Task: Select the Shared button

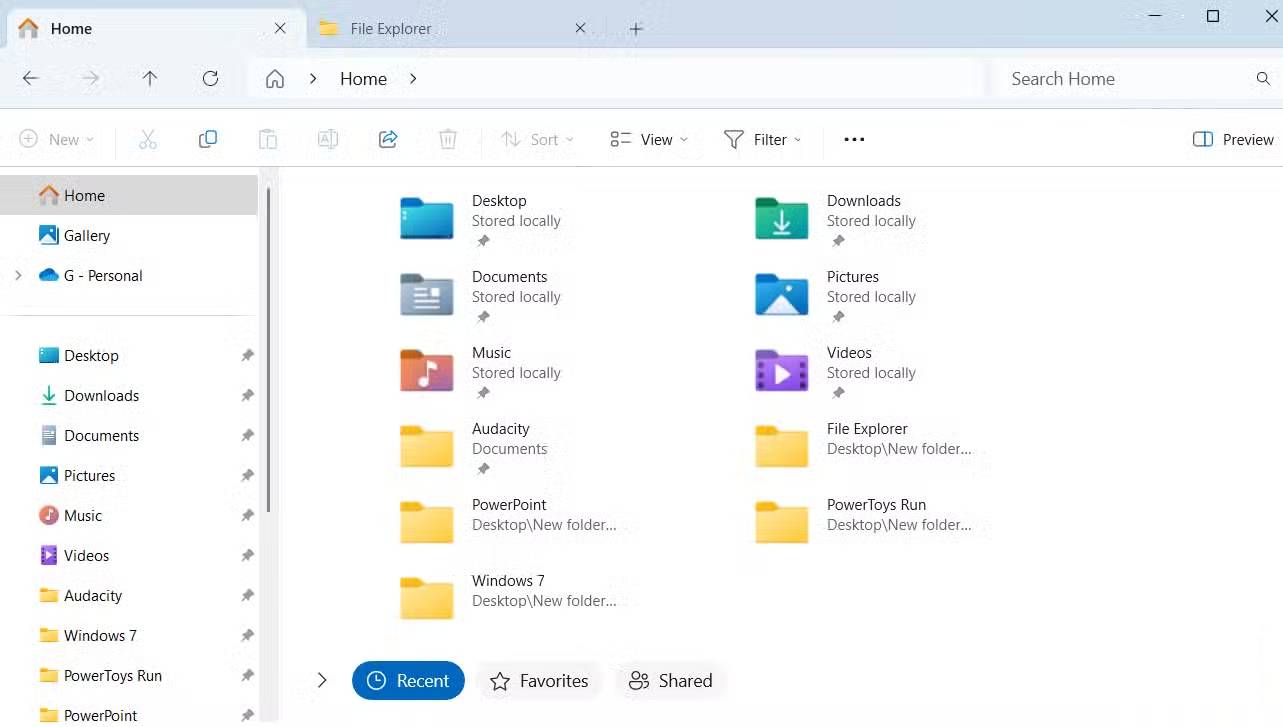Action: click(671, 681)
